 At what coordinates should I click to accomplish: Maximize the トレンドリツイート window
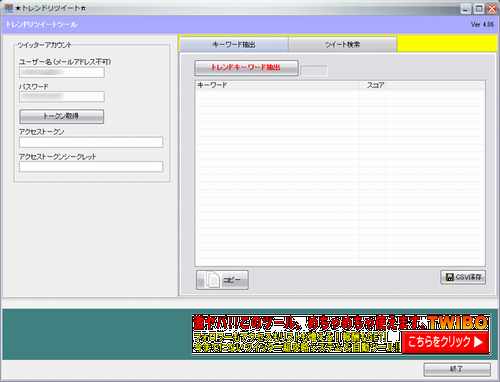pos(479,9)
